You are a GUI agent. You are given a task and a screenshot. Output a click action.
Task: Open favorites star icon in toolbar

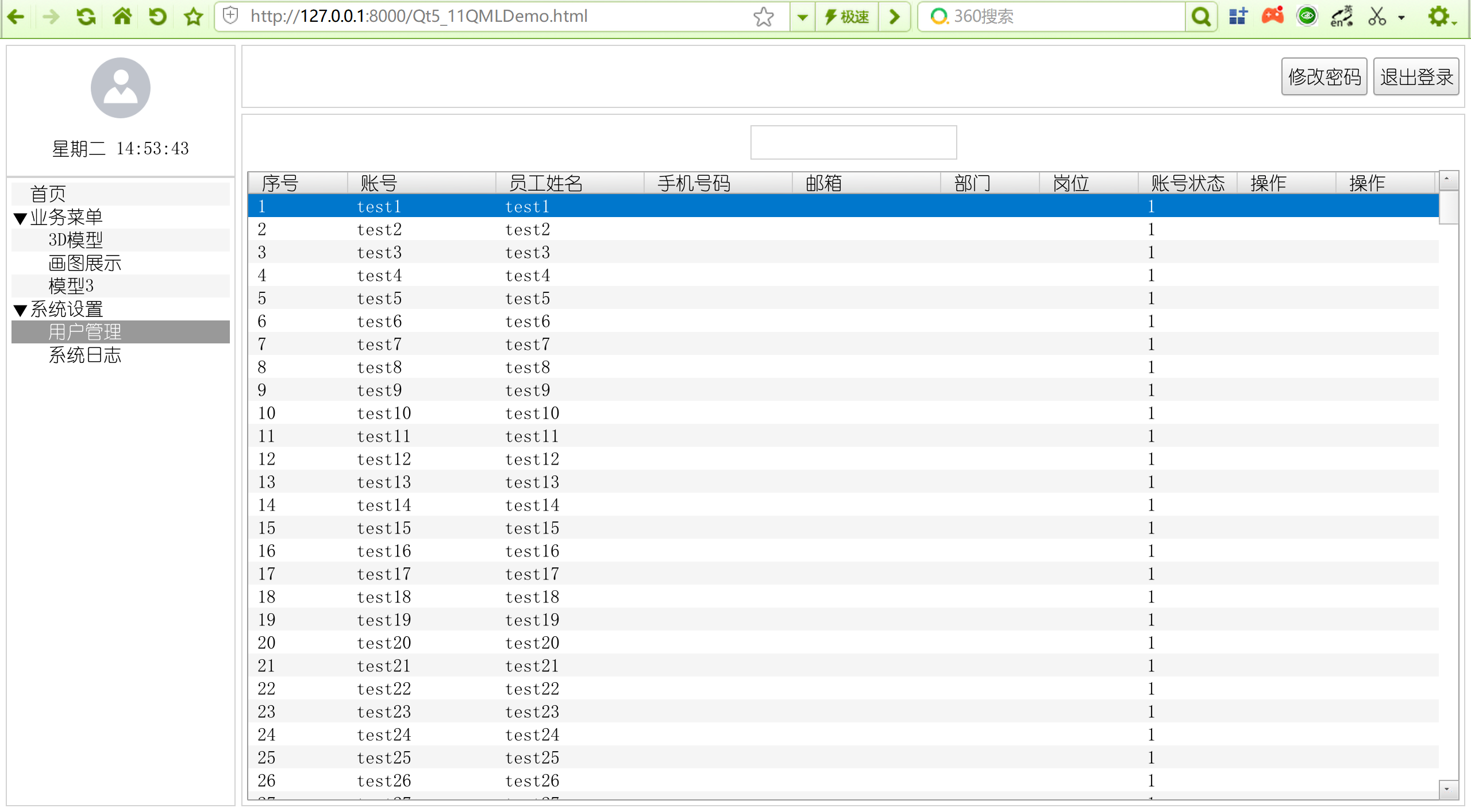pos(194,17)
